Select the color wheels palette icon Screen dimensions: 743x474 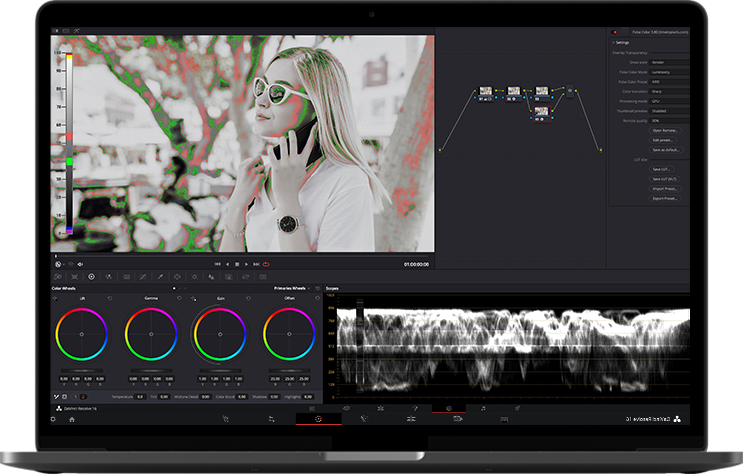coord(91,276)
